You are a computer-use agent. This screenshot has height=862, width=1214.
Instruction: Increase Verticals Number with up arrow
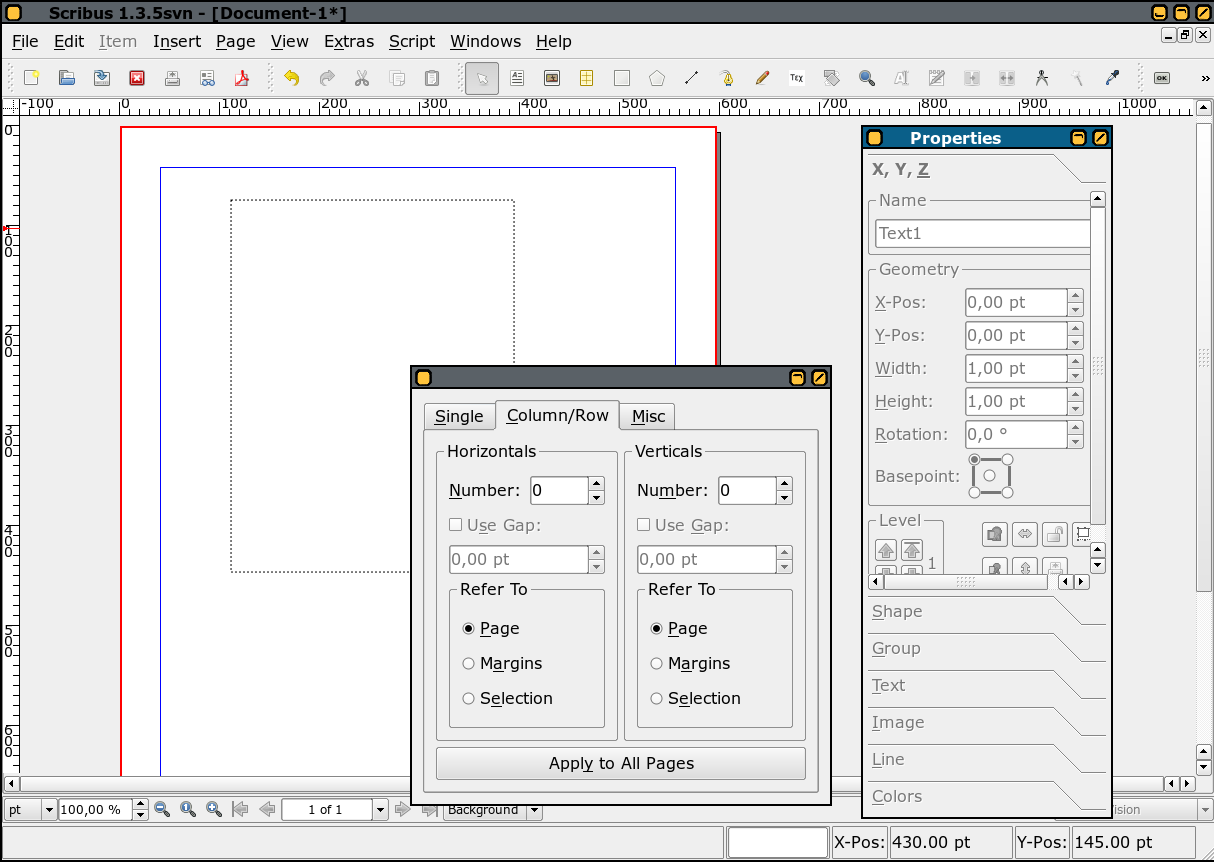click(x=785, y=484)
